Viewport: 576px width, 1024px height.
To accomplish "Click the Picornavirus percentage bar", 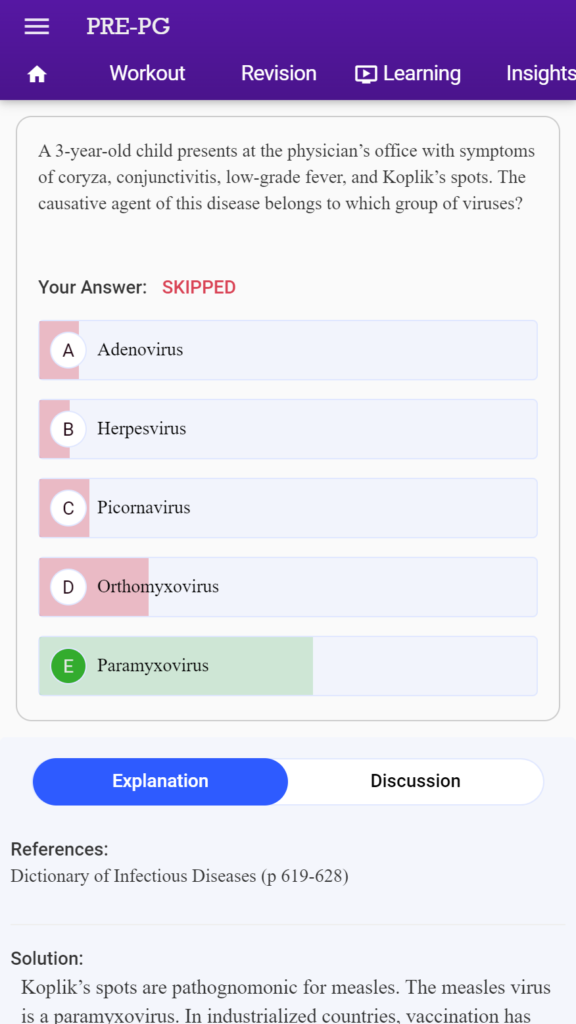I will [x=64, y=508].
